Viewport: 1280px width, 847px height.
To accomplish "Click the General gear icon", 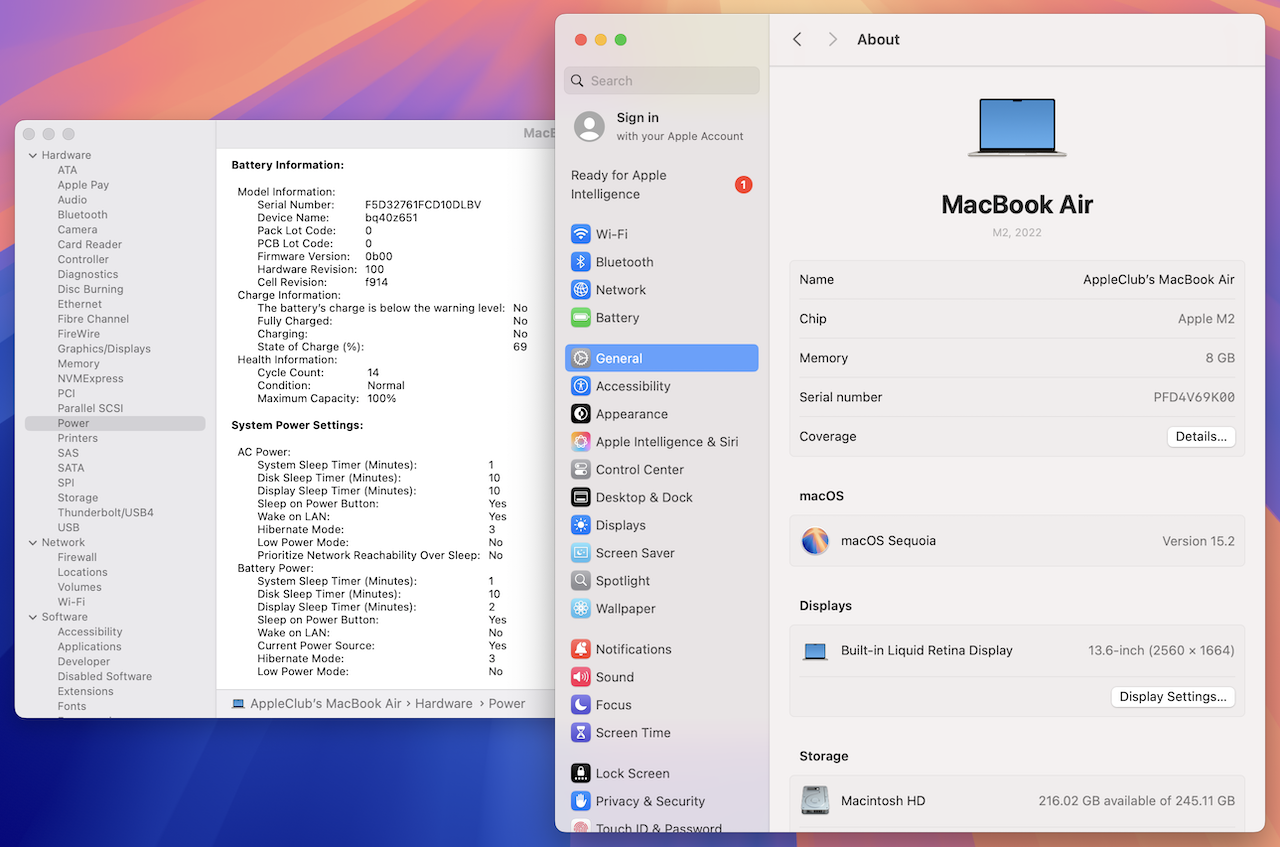I will coord(581,358).
